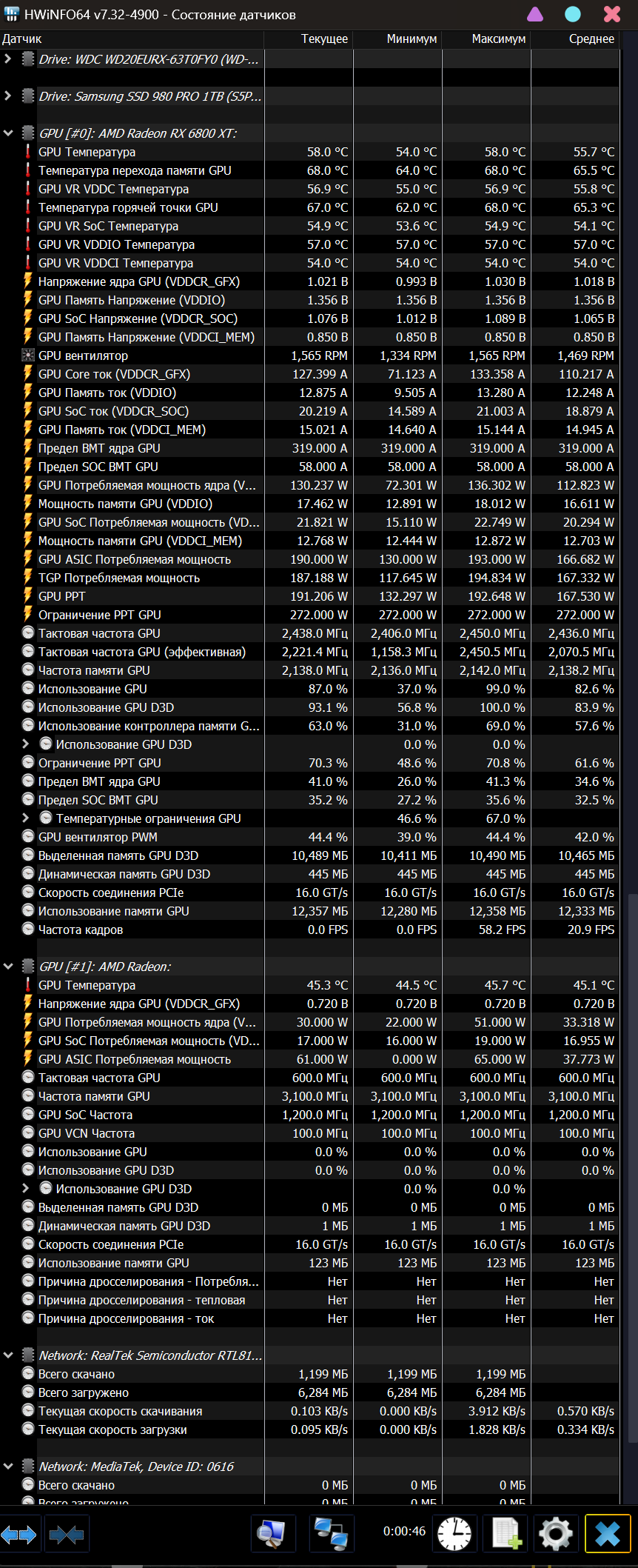Click the log file with plus icon
This screenshot has width=638, height=1568.
(x=506, y=1534)
